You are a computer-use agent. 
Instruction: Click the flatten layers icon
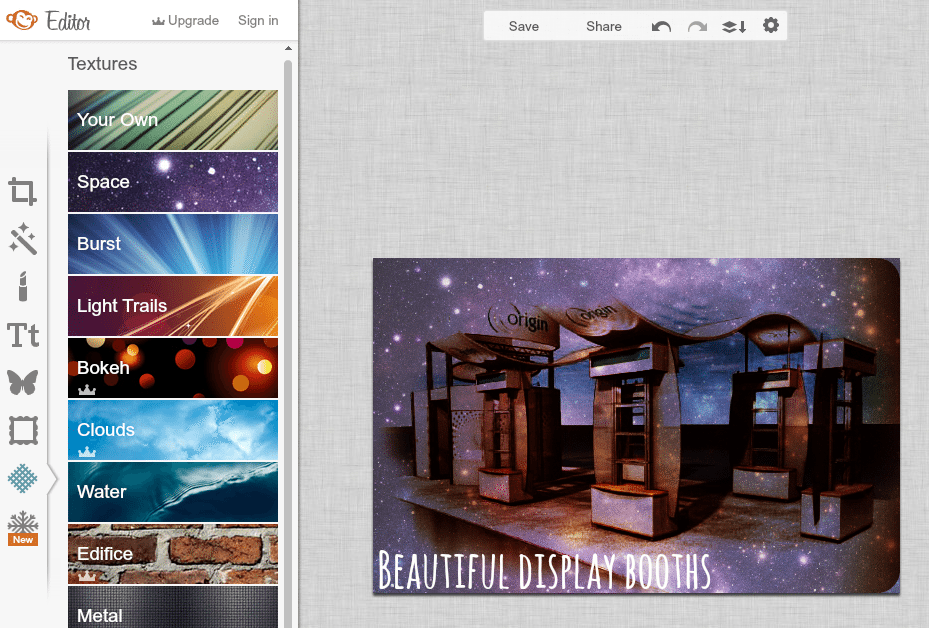[x=733, y=26]
